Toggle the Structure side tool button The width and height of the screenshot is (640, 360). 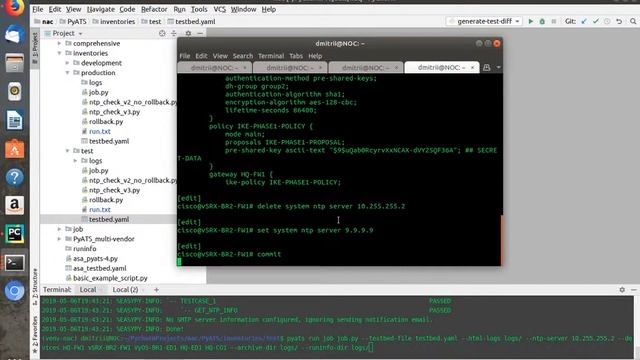[x=35, y=286]
